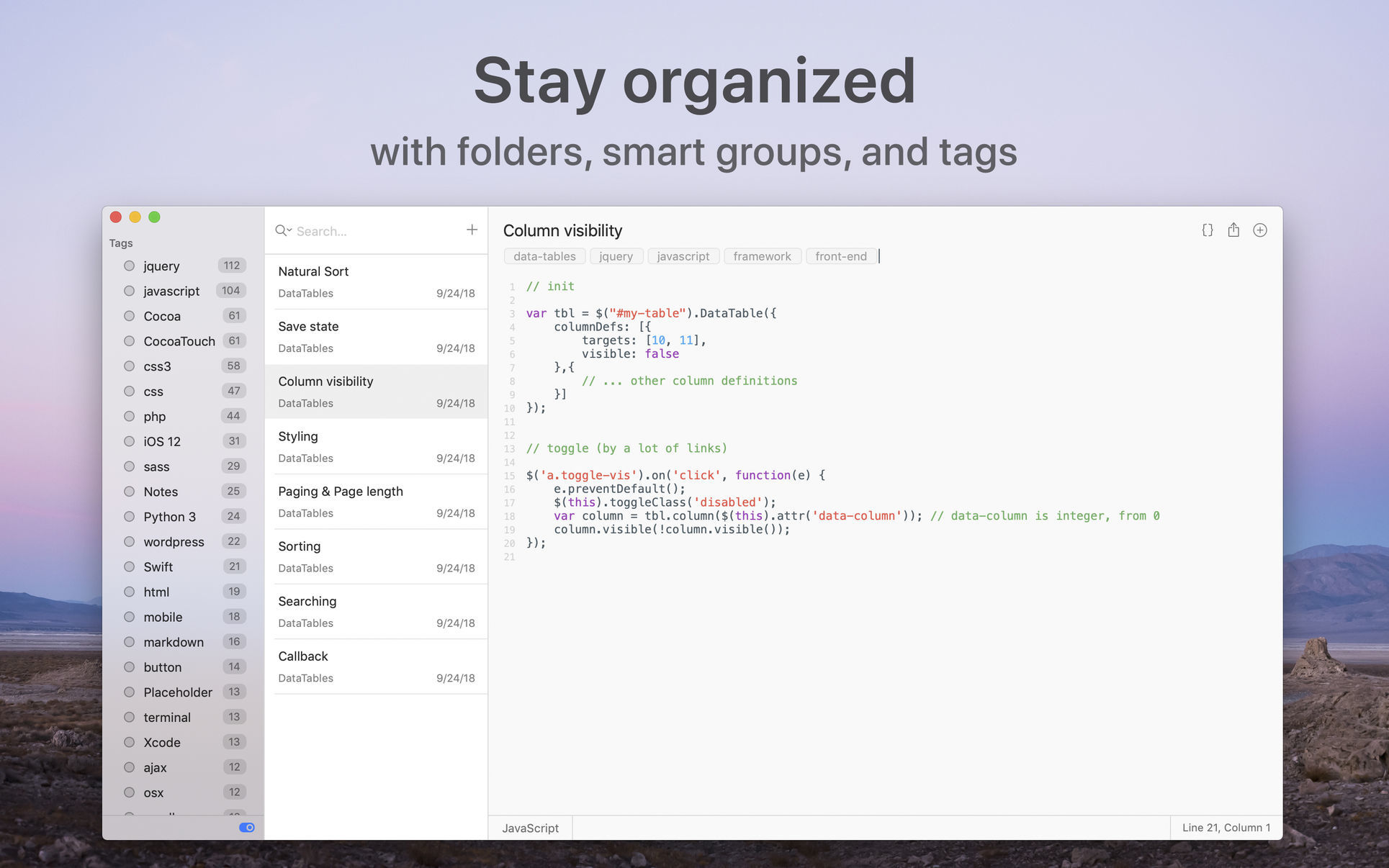Click the data-tables tag chip
This screenshot has height=868, width=1389.
coord(544,256)
